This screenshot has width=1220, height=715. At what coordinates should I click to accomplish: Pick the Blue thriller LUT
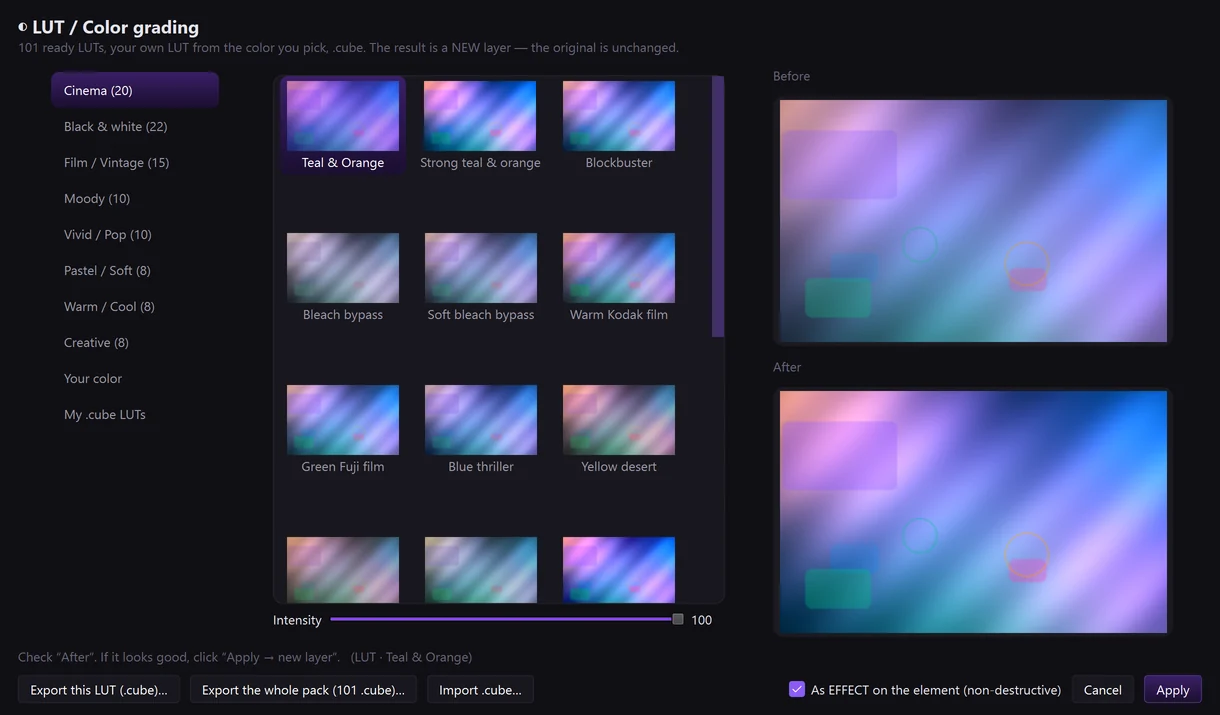pos(480,430)
